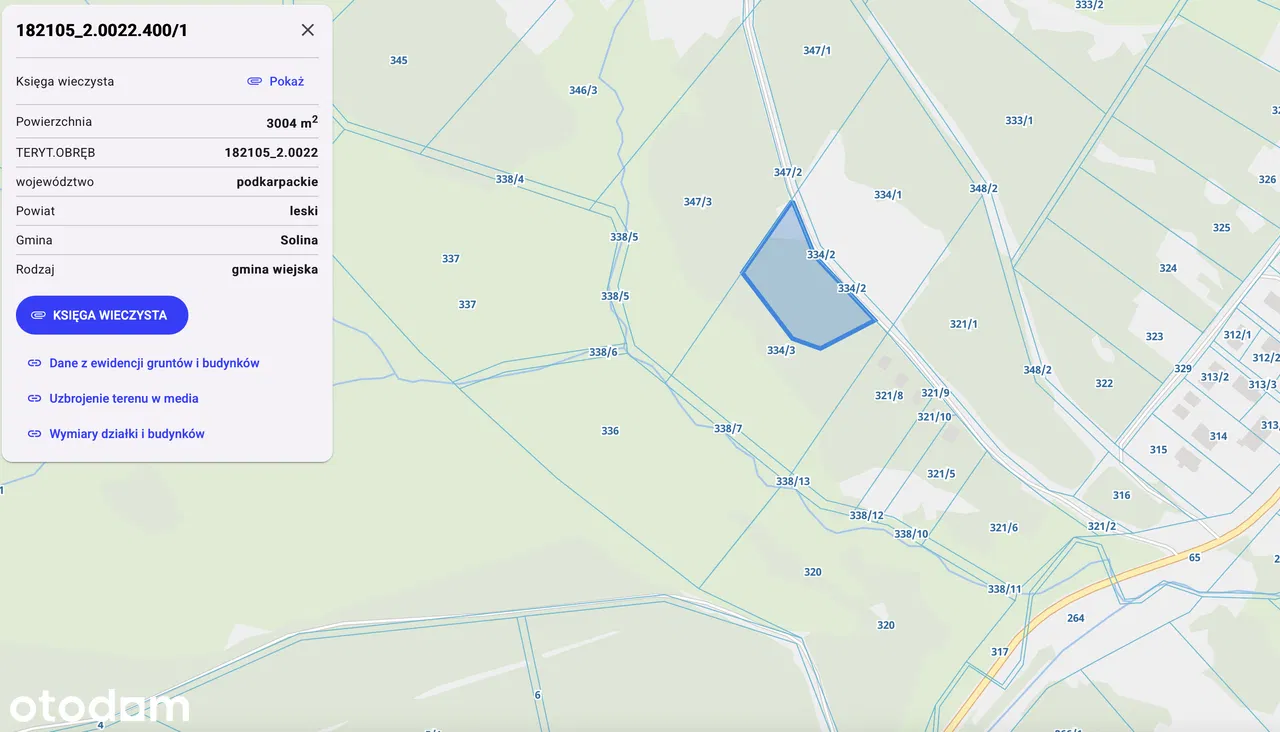This screenshot has height=732, width=1280.
Task: Click the chain icon beside Wymiary działki
Action: [34, 434]
